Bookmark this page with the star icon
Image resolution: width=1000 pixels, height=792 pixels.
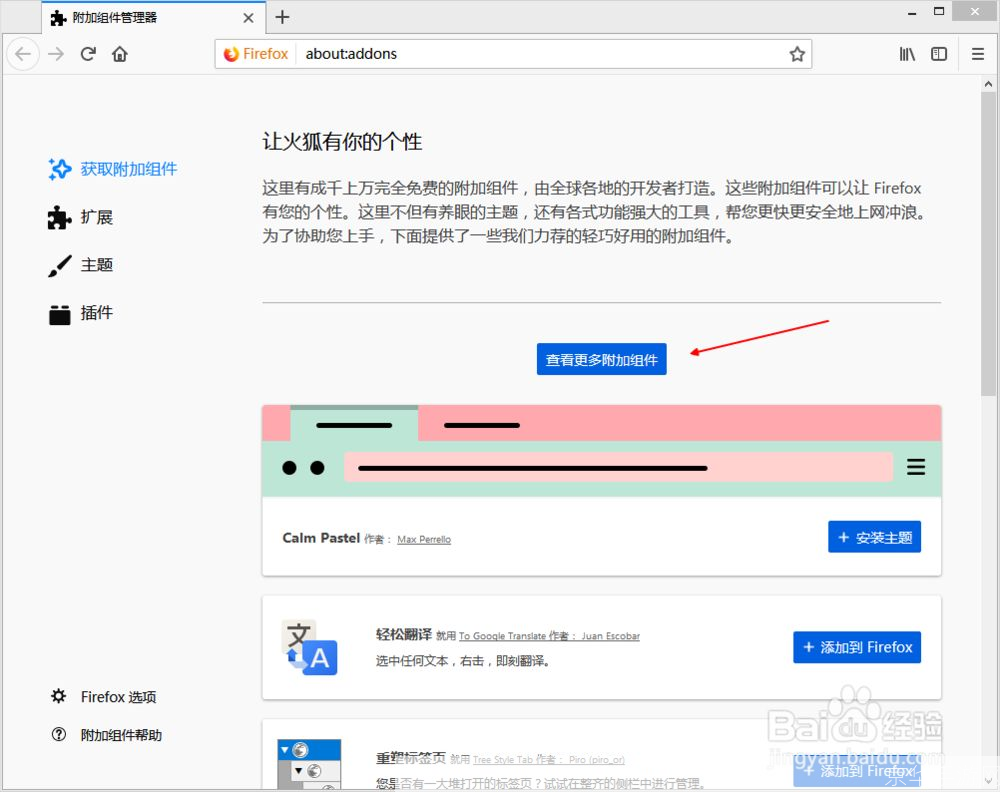(797, 54)
